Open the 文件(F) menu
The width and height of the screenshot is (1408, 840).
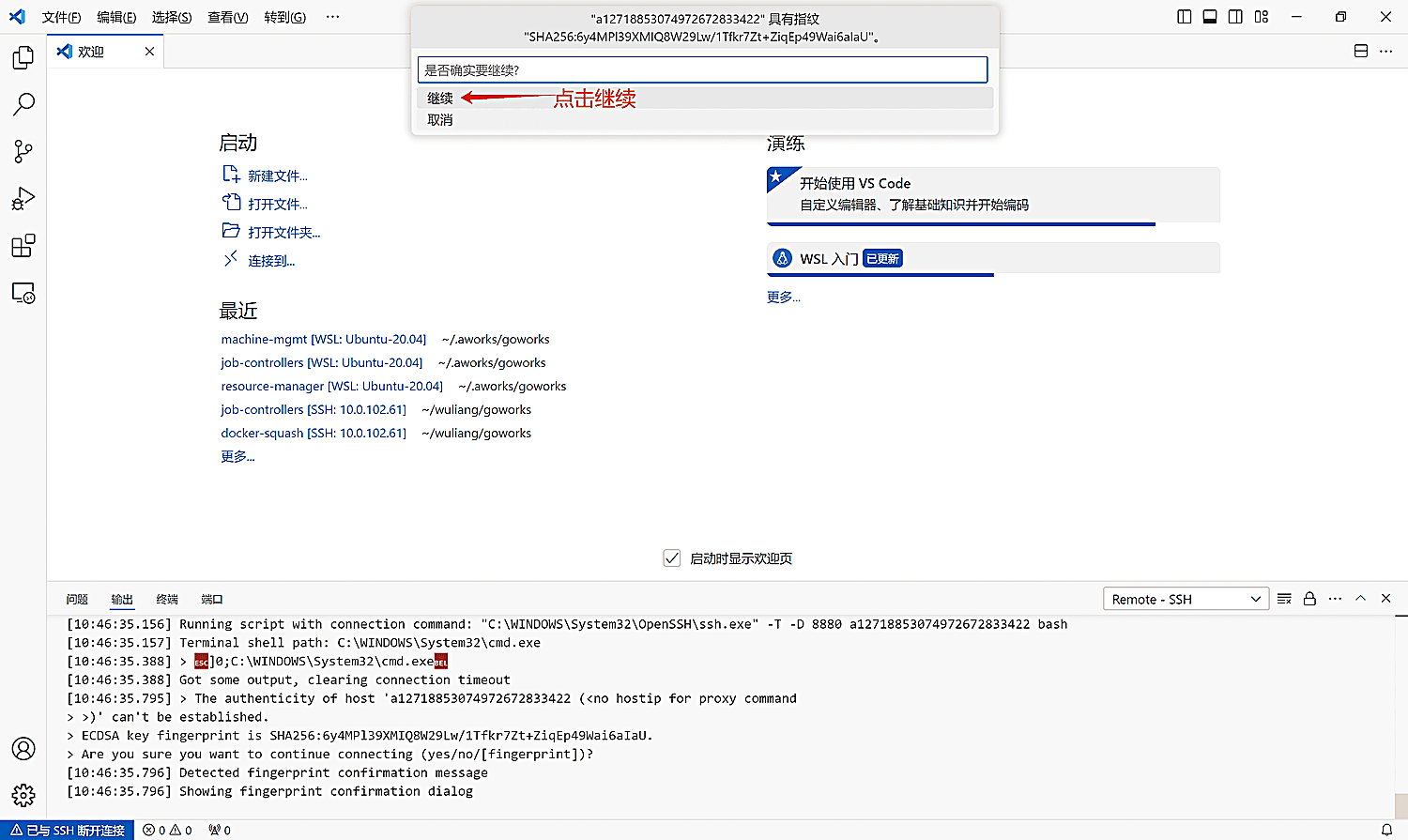point(62,17)
